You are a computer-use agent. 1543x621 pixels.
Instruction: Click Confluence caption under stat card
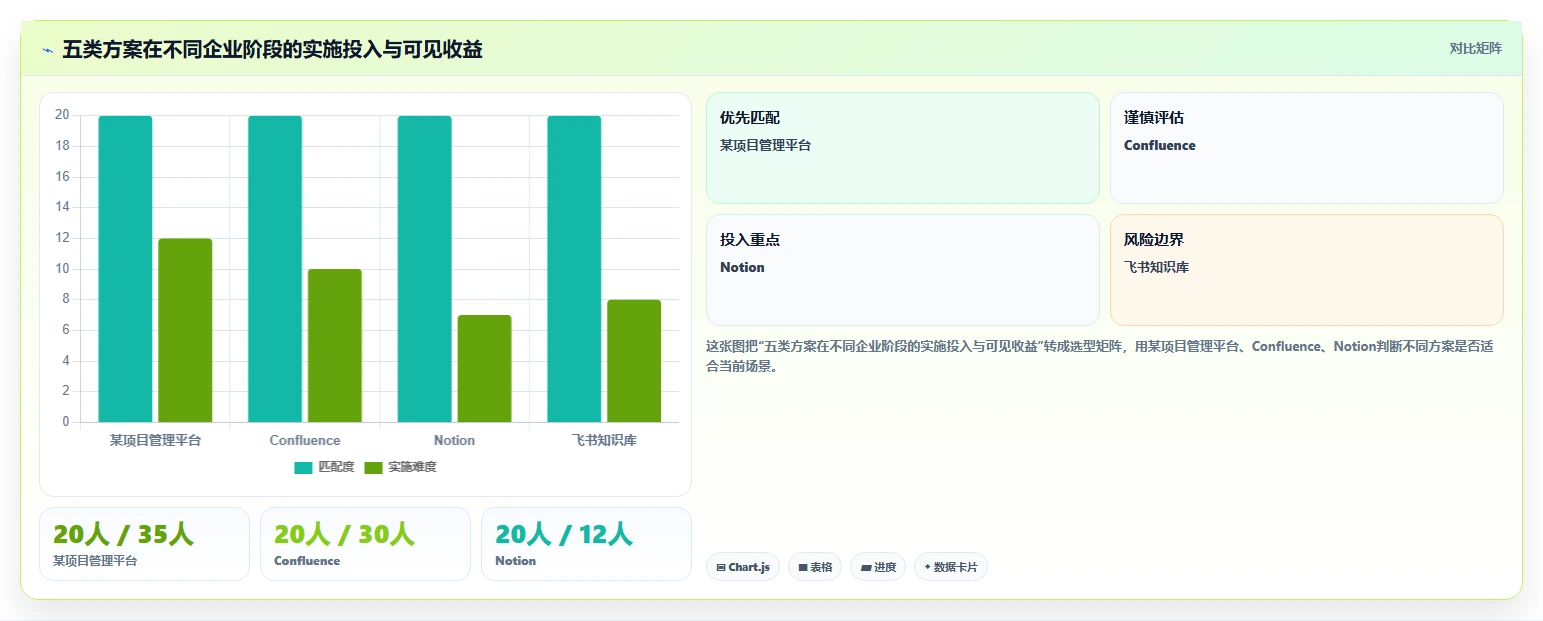[x=307, y=561]
